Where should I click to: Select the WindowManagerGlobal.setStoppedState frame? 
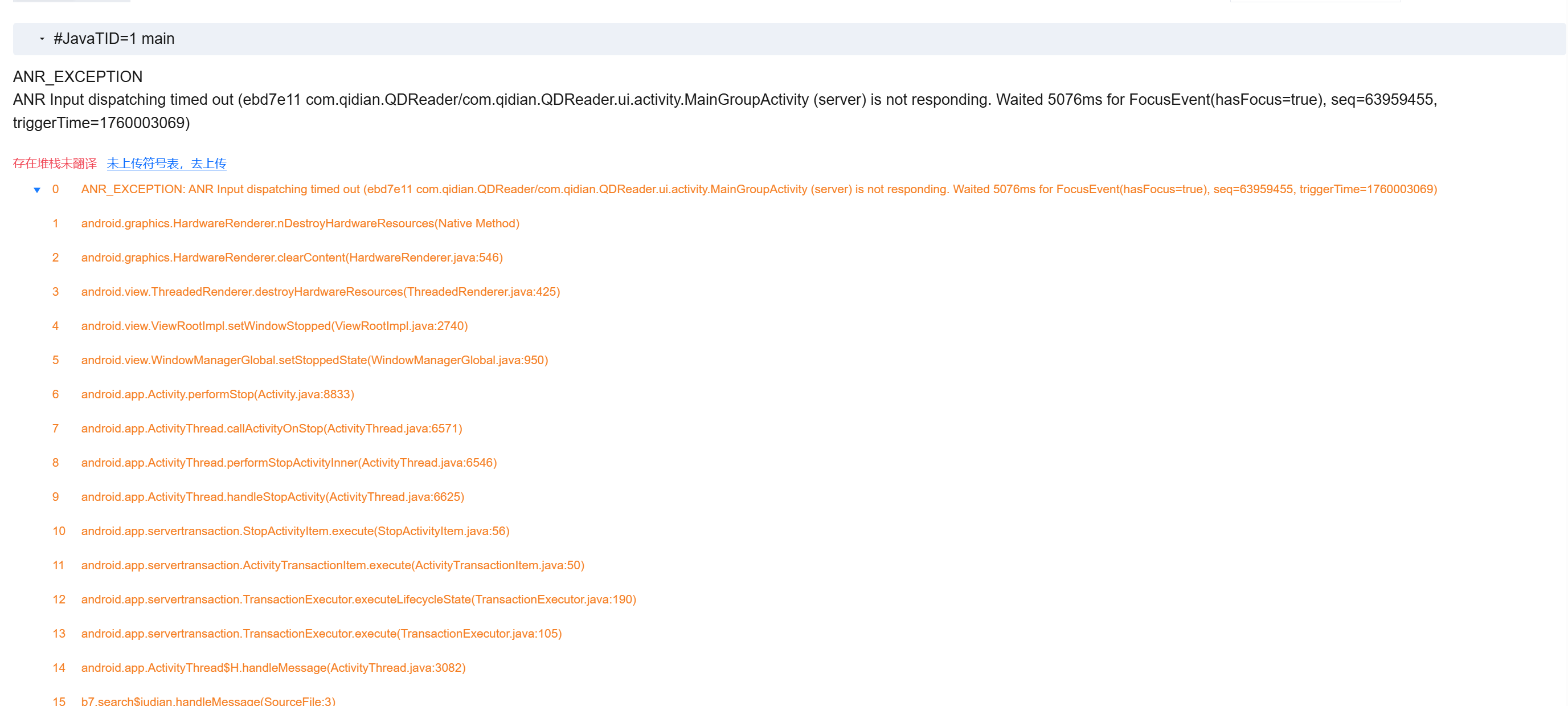[x=314, y=360]
